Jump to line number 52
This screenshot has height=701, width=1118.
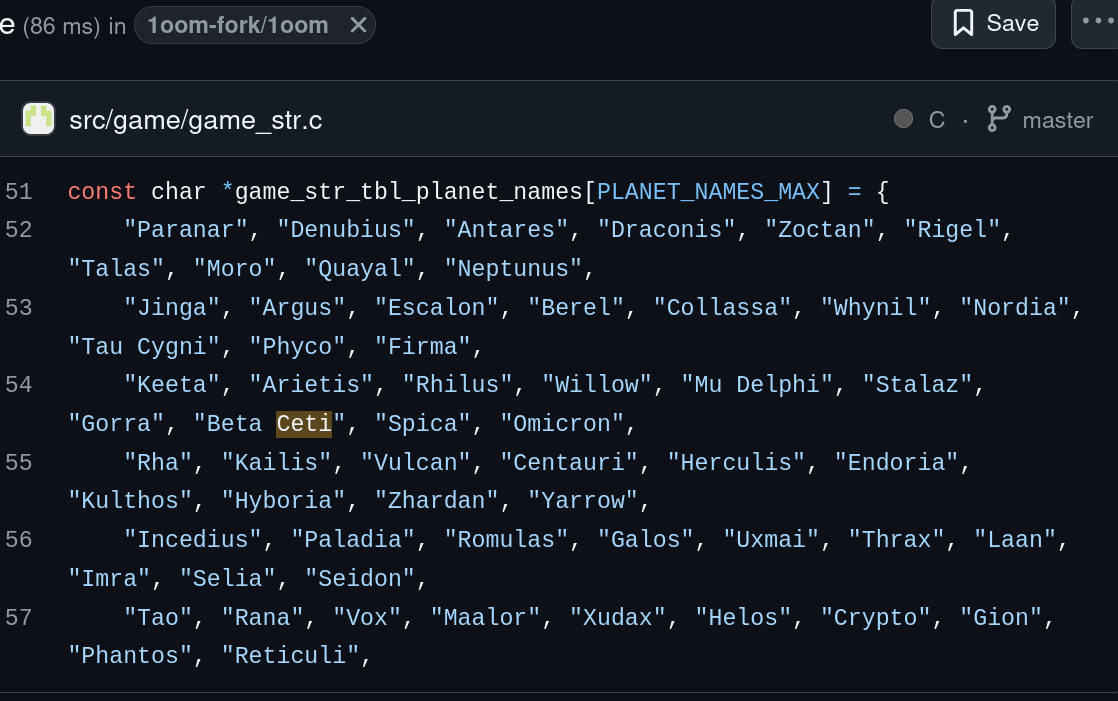19,230
